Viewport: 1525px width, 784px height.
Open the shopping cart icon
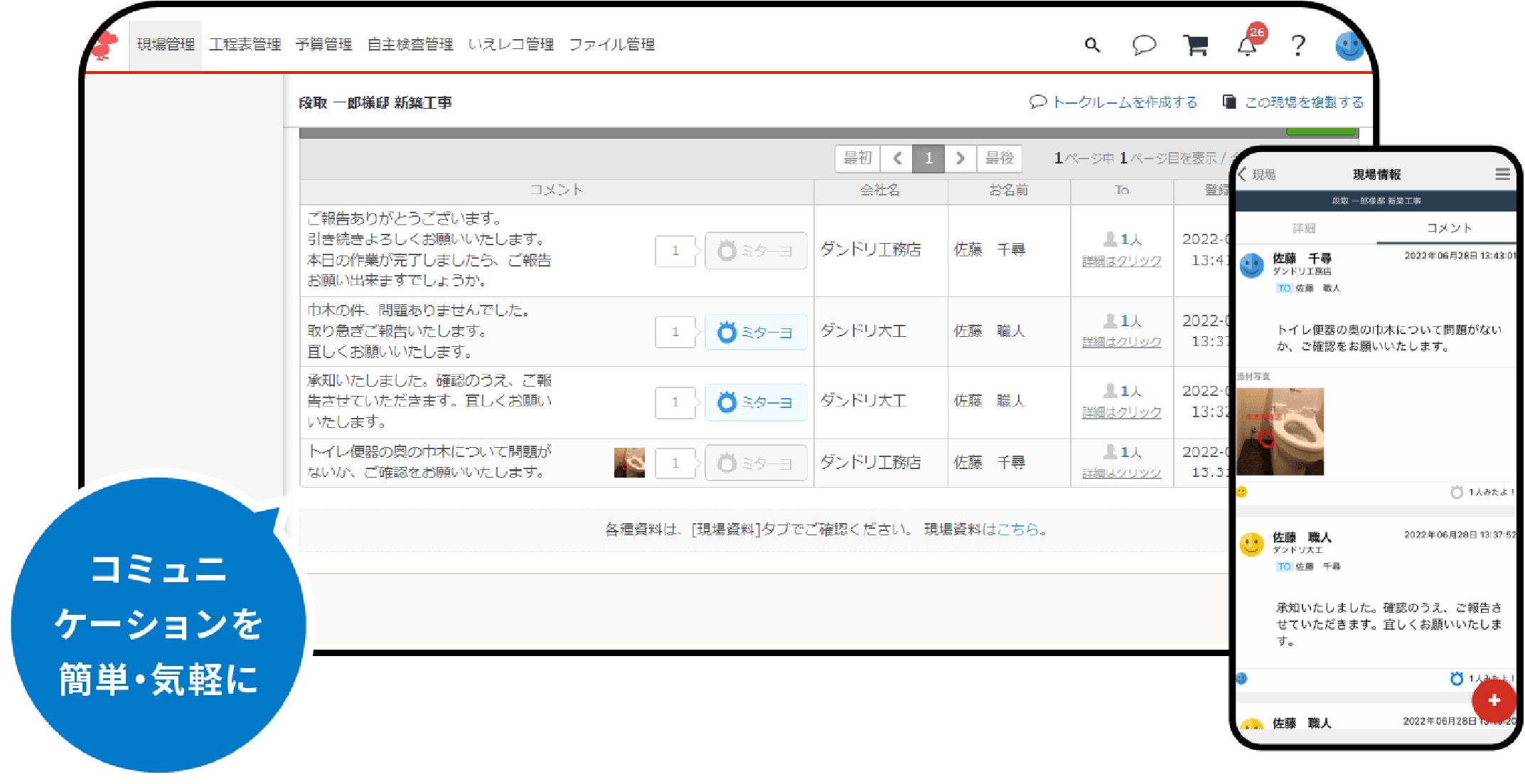point(1196,45)
